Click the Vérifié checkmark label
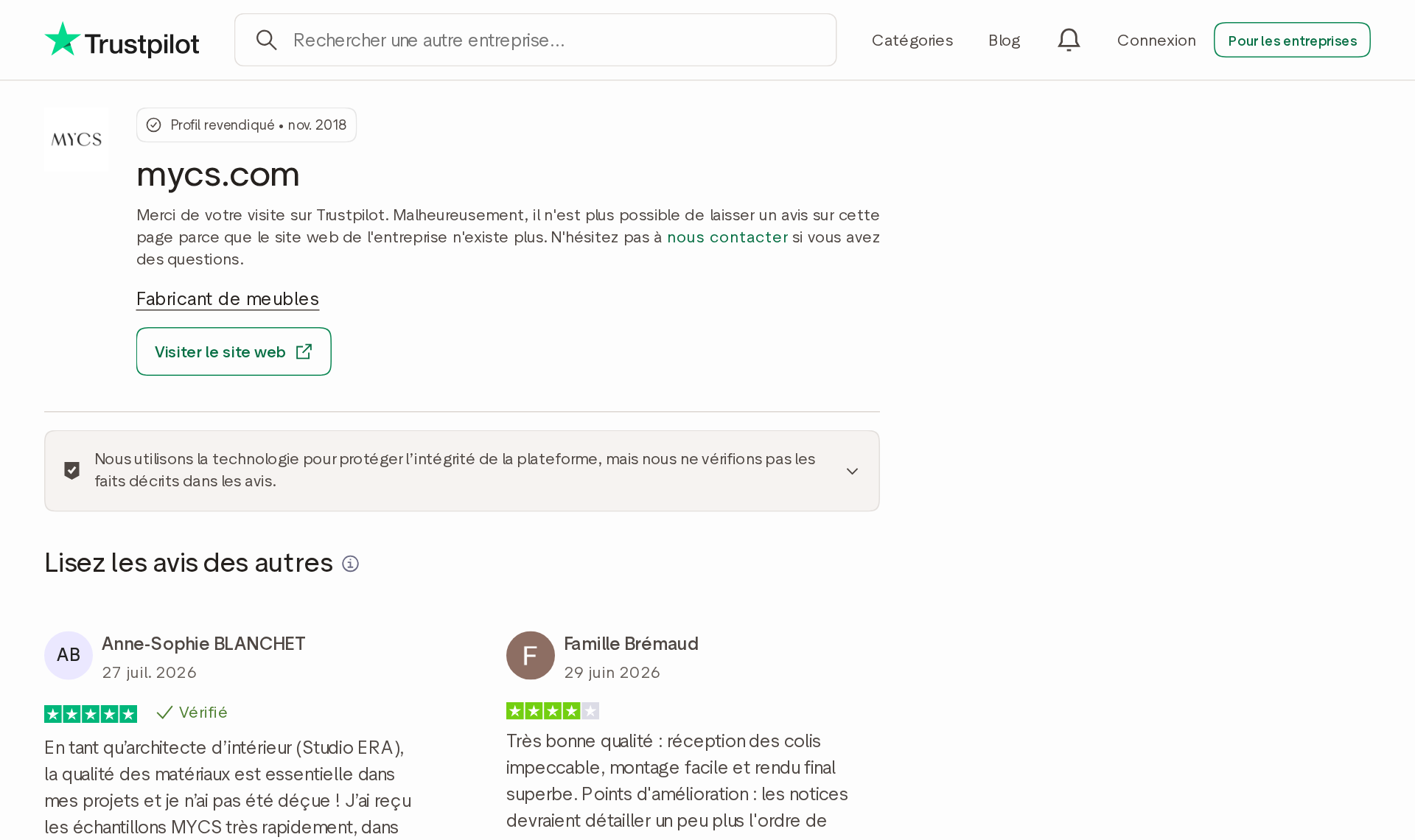Viewport: 1415px width, 840px height. tap(192, 713)
